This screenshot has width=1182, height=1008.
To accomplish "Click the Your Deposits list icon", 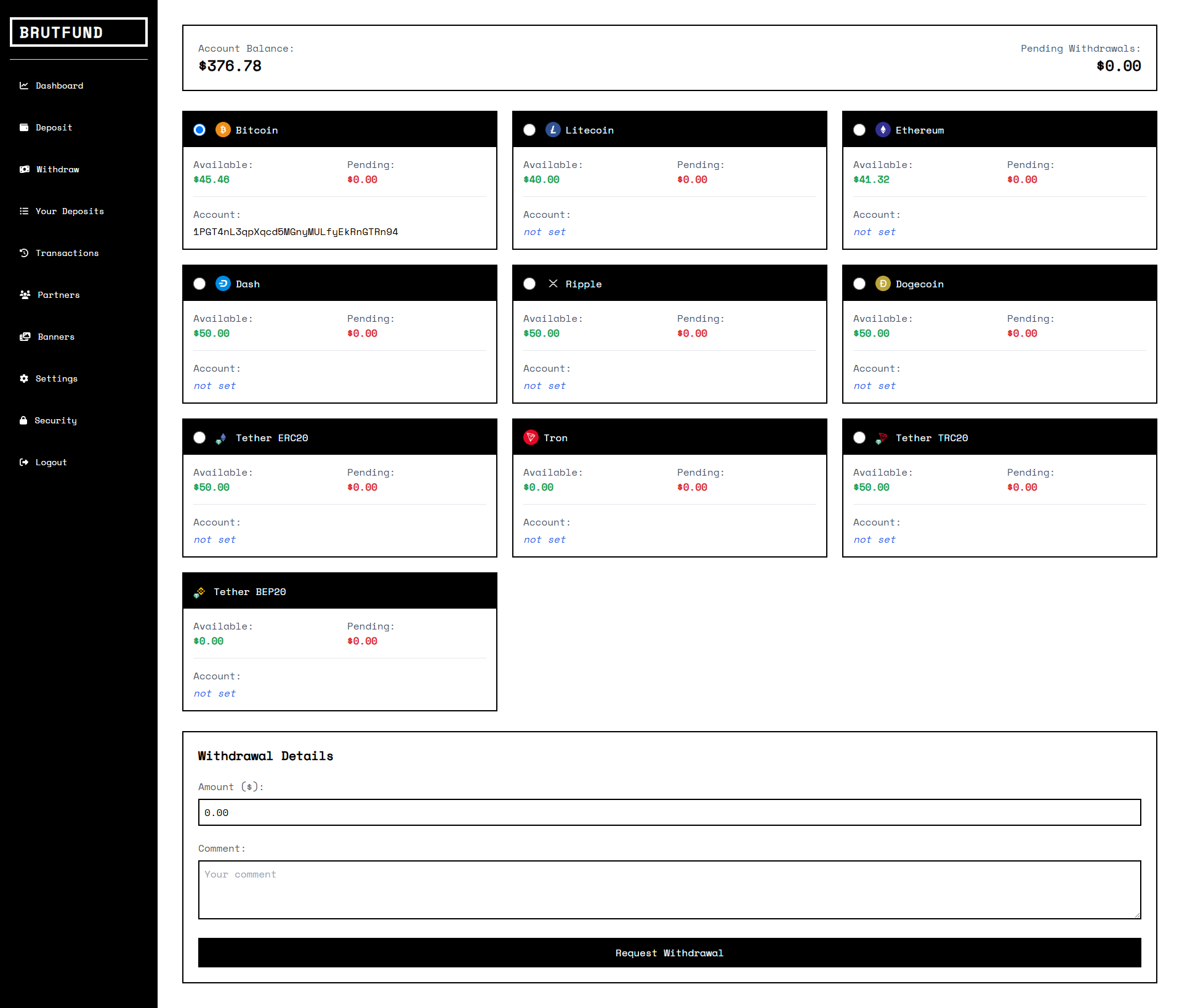I will [x=24, y=211].
